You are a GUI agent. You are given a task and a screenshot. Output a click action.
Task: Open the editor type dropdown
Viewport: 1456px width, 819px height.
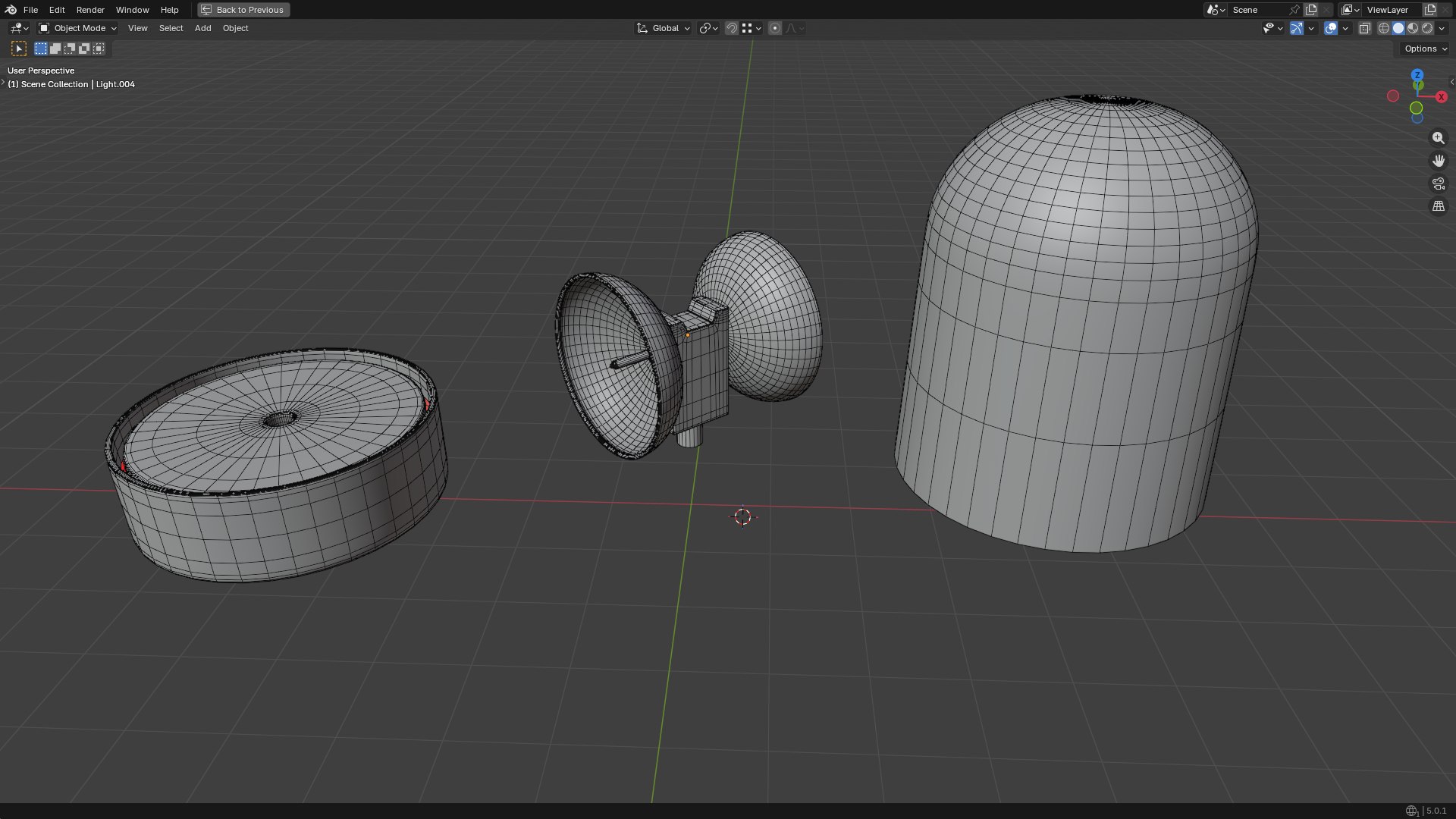[x=19, y=28]
